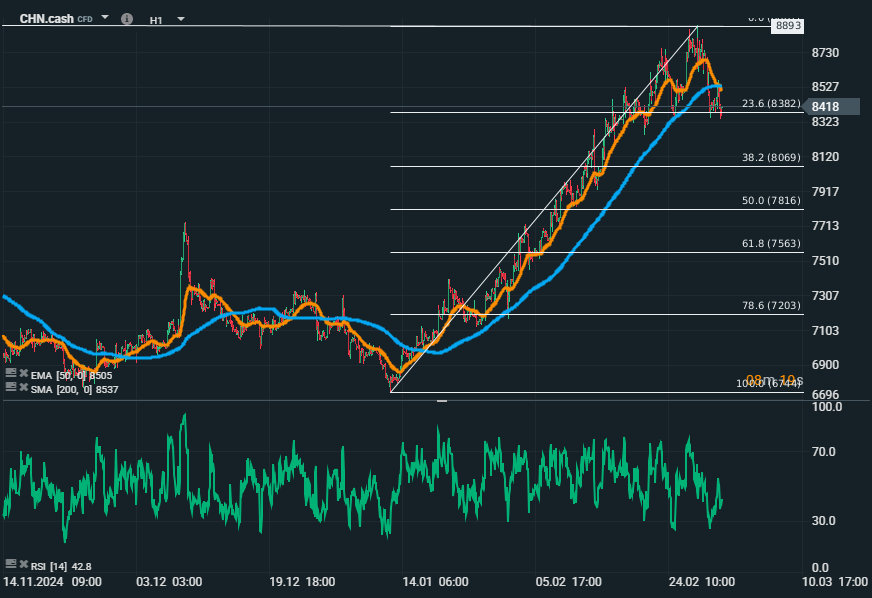Select the 78.6 (7203) Fibonacci label
Image resolution: width=872 pixels, height=598 pixels.
point(771,305)
